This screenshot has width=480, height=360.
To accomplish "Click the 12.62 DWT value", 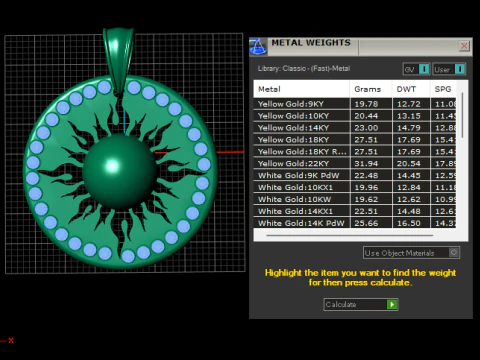I will click(x=409, y=199).
